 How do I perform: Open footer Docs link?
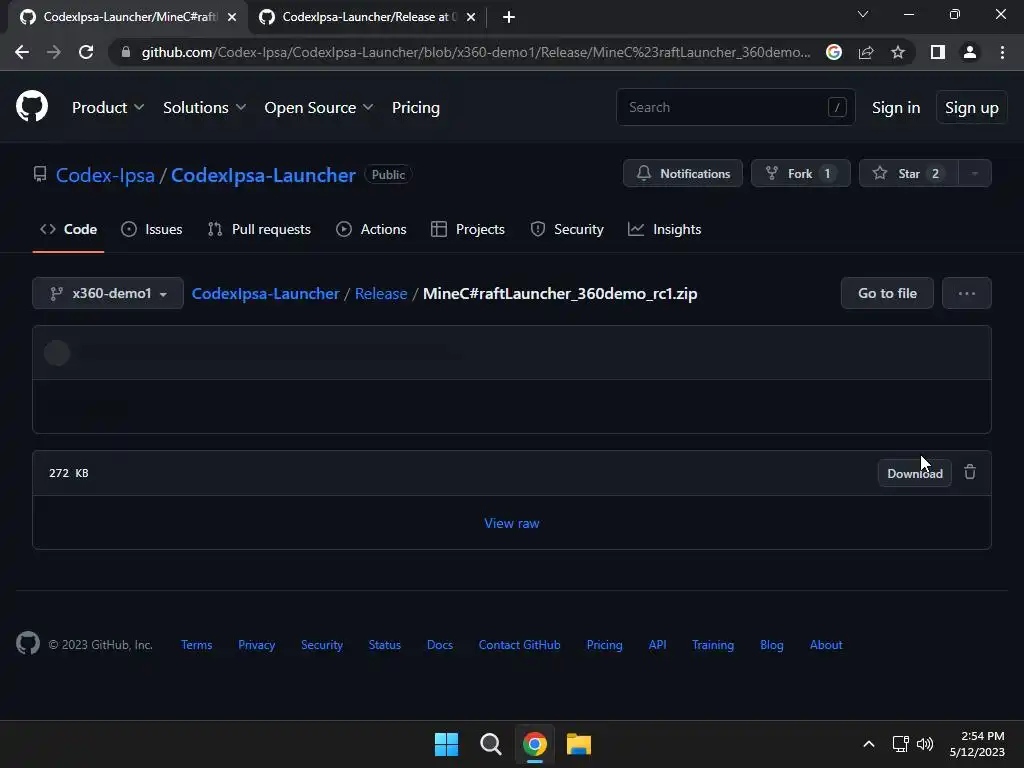pos(440,645)
